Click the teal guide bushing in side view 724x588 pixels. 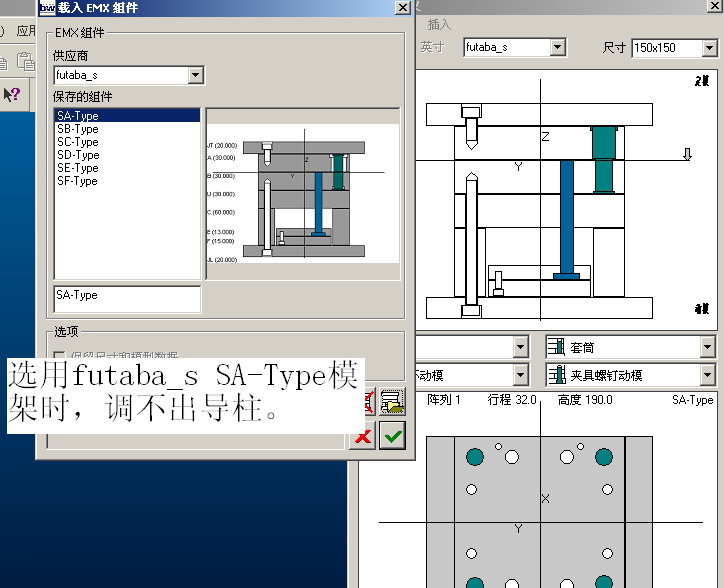(x=604, y=159)
